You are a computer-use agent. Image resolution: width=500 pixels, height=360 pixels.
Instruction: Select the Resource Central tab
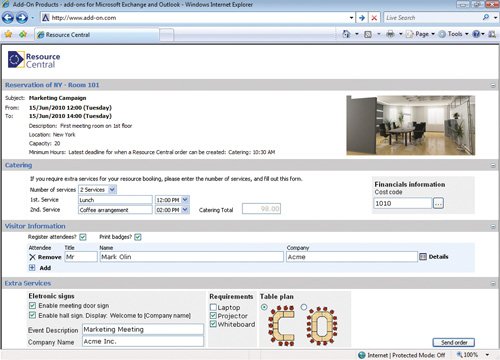pyautogui.click(x=97, y=35)
